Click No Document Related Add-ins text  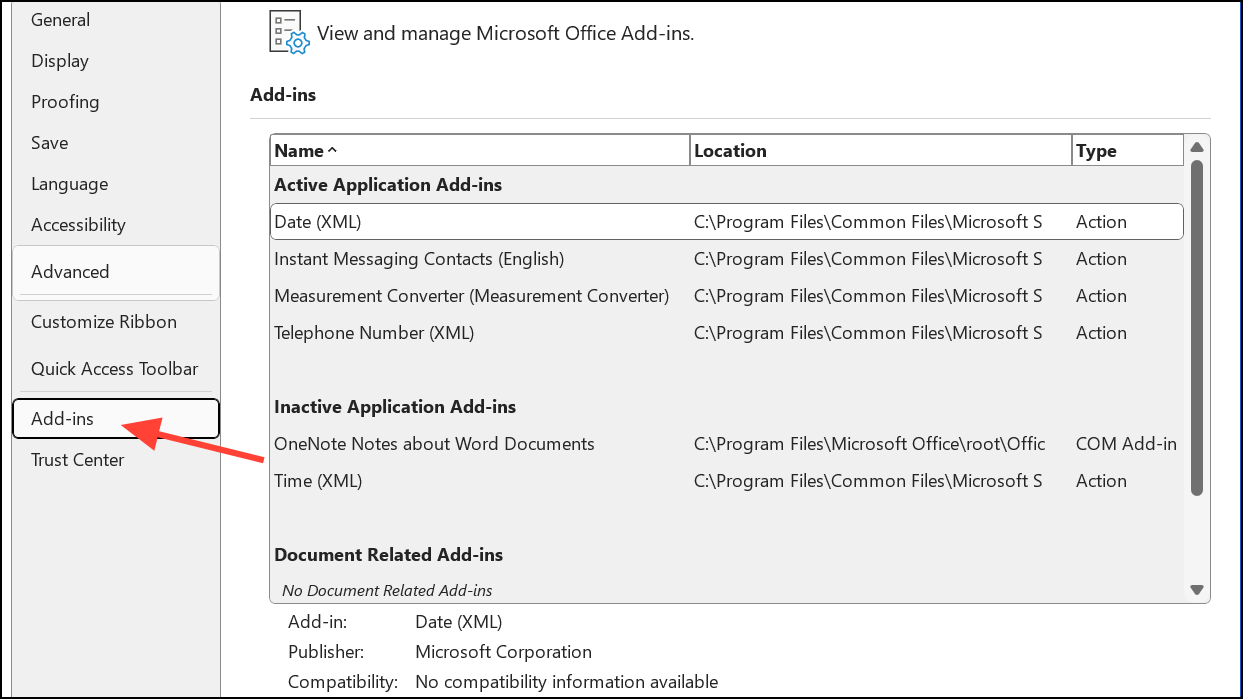pos(387,591)
